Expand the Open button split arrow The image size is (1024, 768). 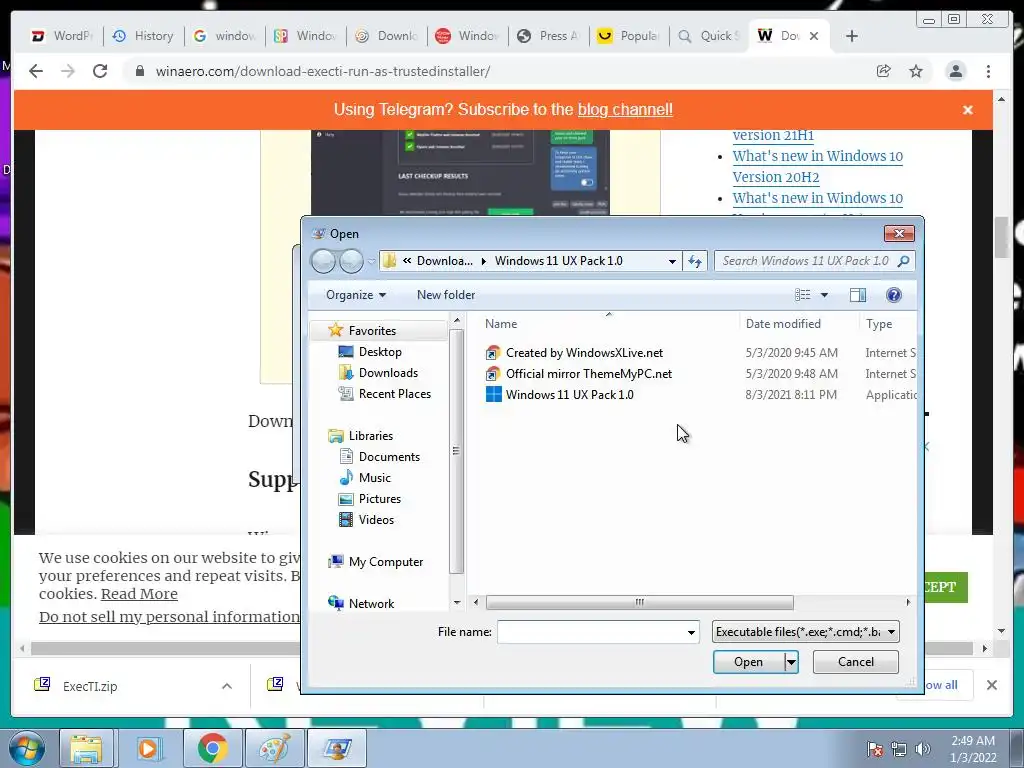(792, 662)
